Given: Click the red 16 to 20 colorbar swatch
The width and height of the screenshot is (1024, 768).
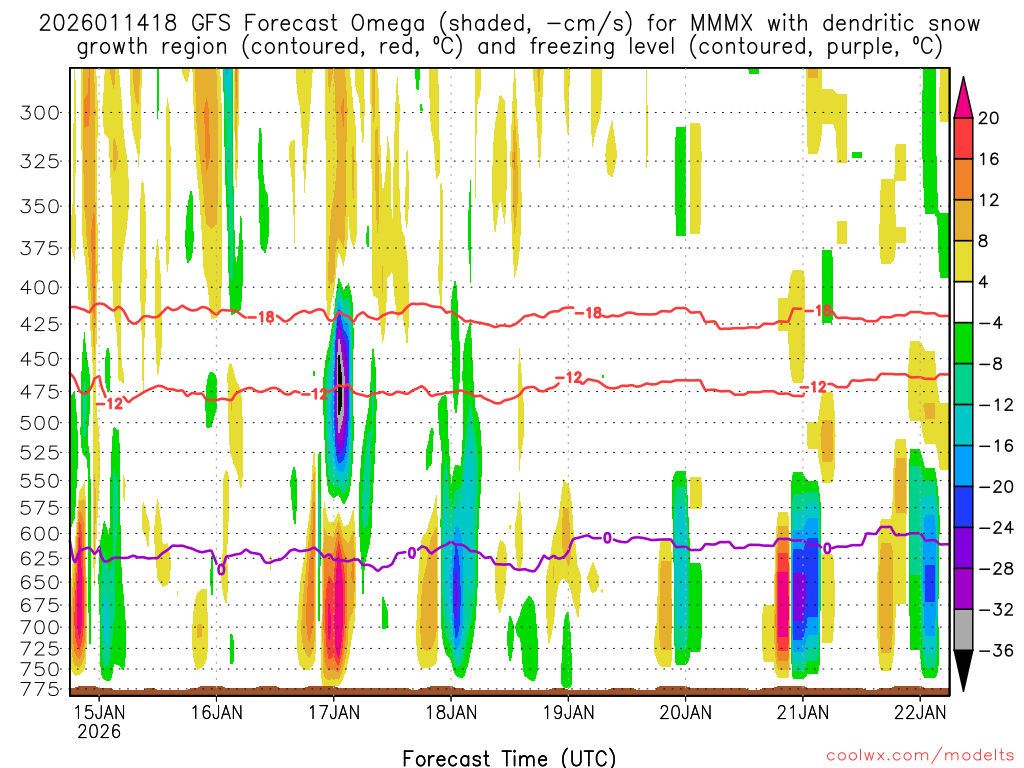Looking at the screenshot, I should point(963,138).
